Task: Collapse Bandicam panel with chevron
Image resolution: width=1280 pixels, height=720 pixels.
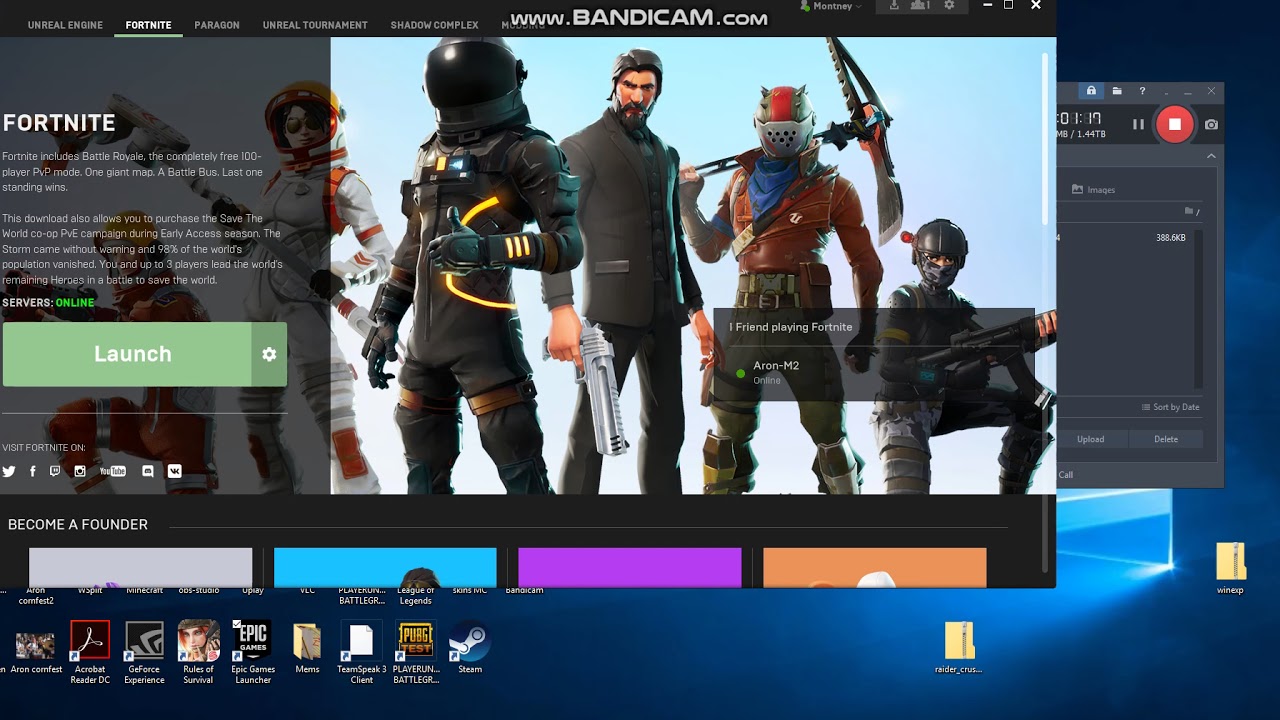Action: (1211, 156)
